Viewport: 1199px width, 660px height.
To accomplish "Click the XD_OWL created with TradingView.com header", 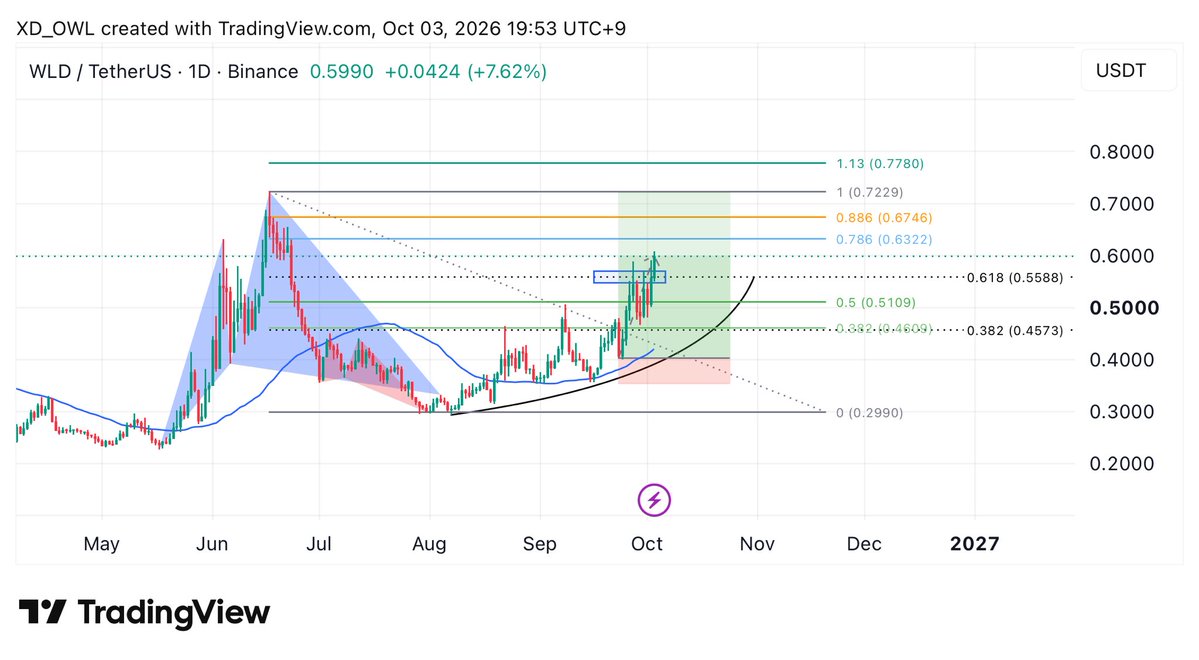I will pyautogui.click(x=320, y=28).
